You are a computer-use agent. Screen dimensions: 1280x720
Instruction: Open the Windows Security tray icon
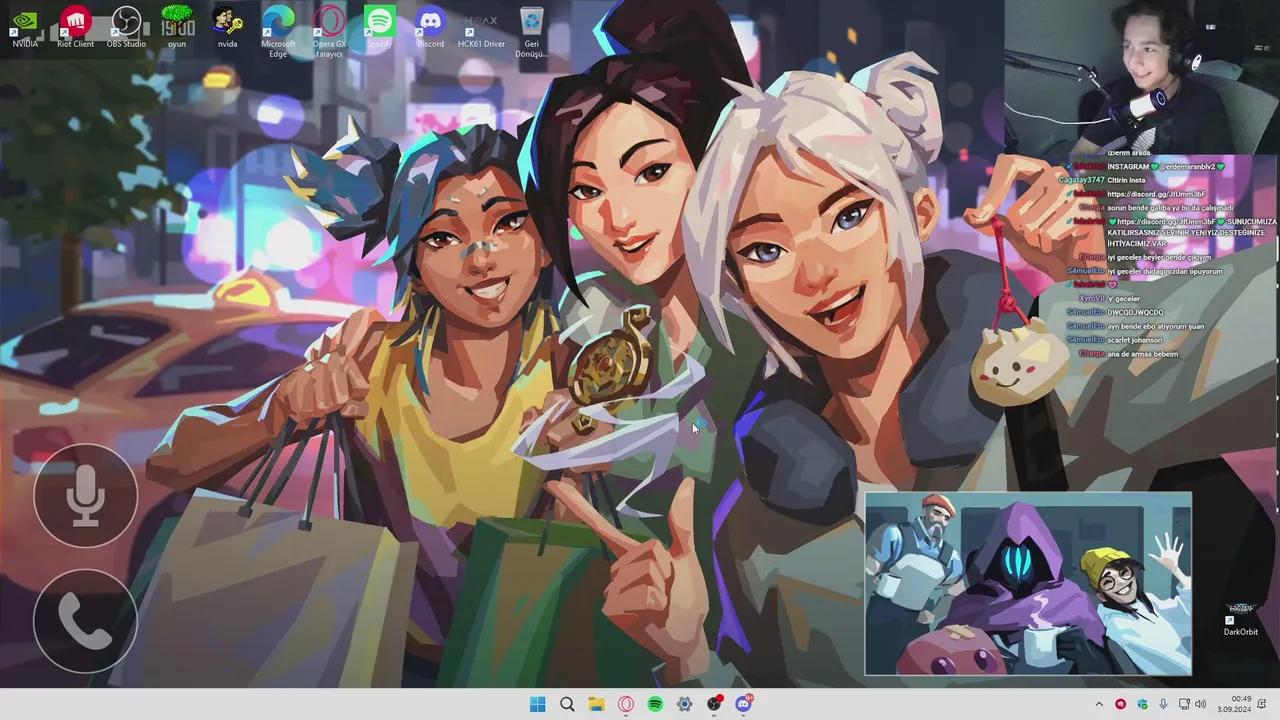point(1142,704)
